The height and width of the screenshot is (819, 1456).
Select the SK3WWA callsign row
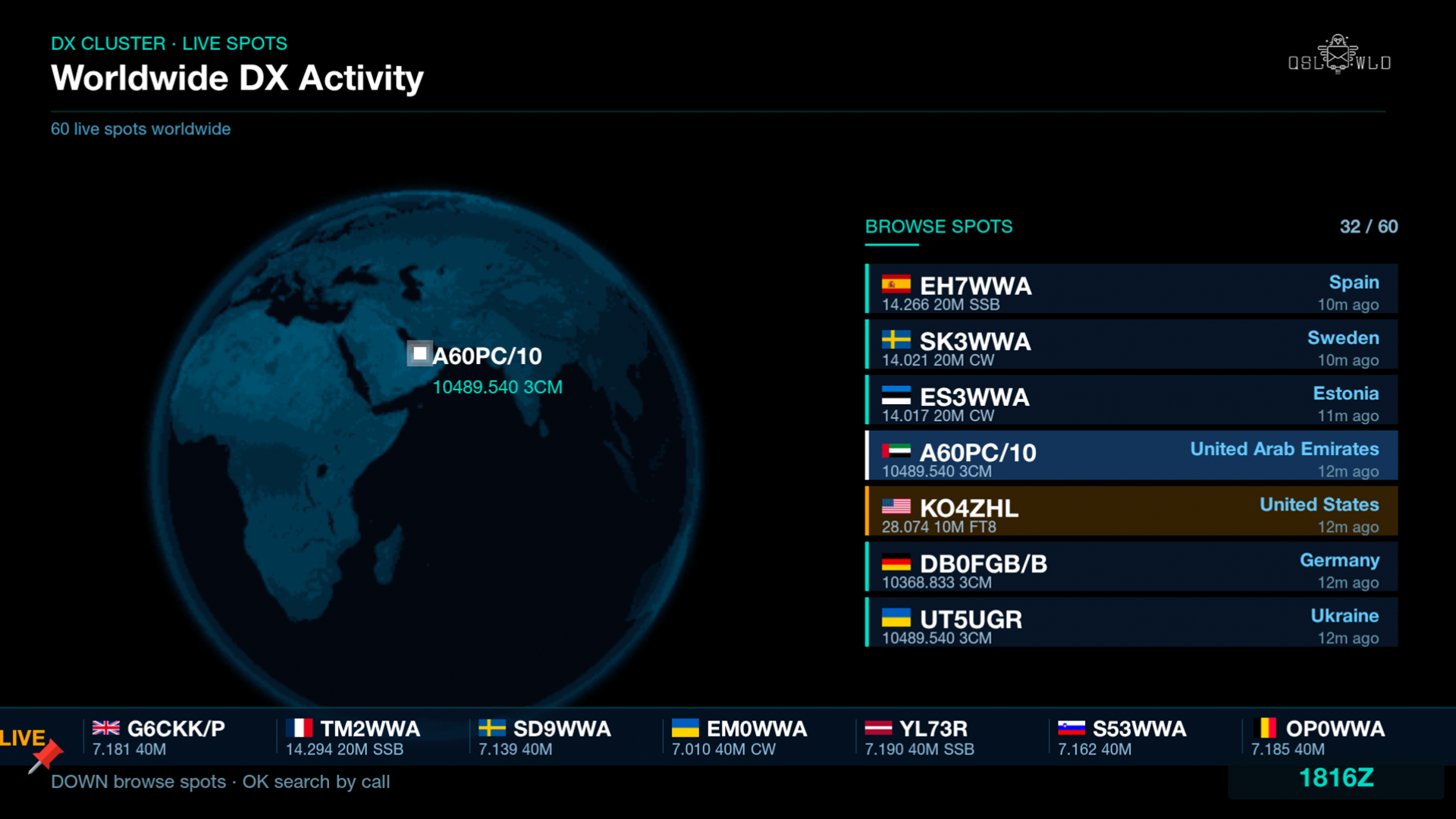(x=1131, y=344)
